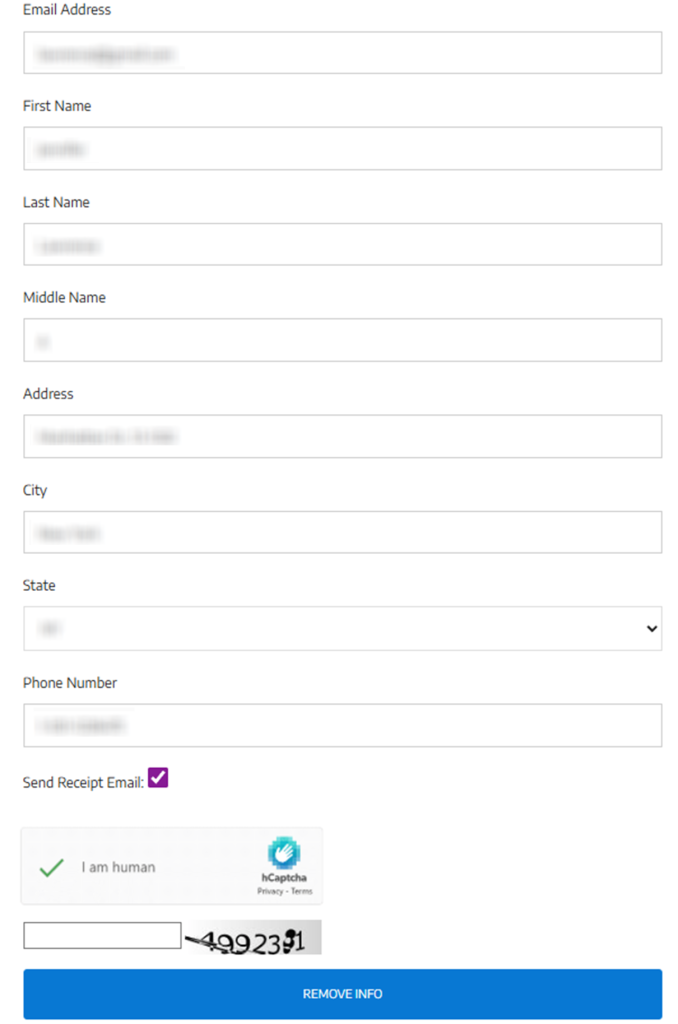This screenshot has height=1024, width=678.
Task: Open the State selection dropdown
Action: click(342, 628)
